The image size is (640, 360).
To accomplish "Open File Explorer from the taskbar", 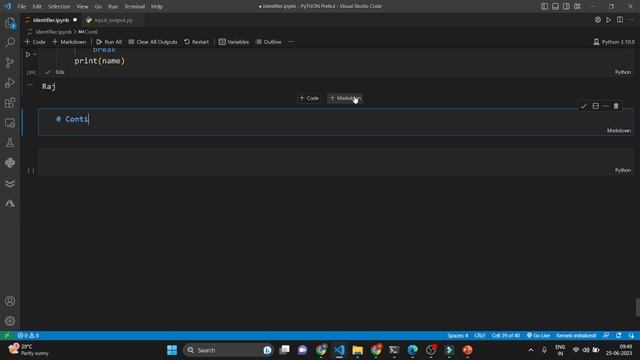I will [x=358, y=350].
